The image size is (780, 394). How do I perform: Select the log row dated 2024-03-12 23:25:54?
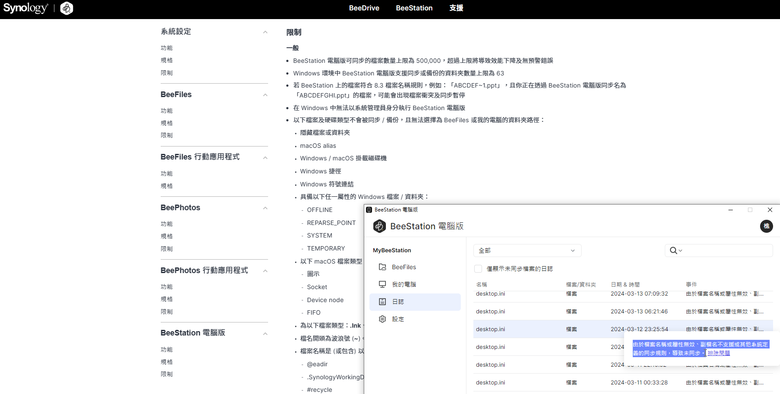(623, 329)
